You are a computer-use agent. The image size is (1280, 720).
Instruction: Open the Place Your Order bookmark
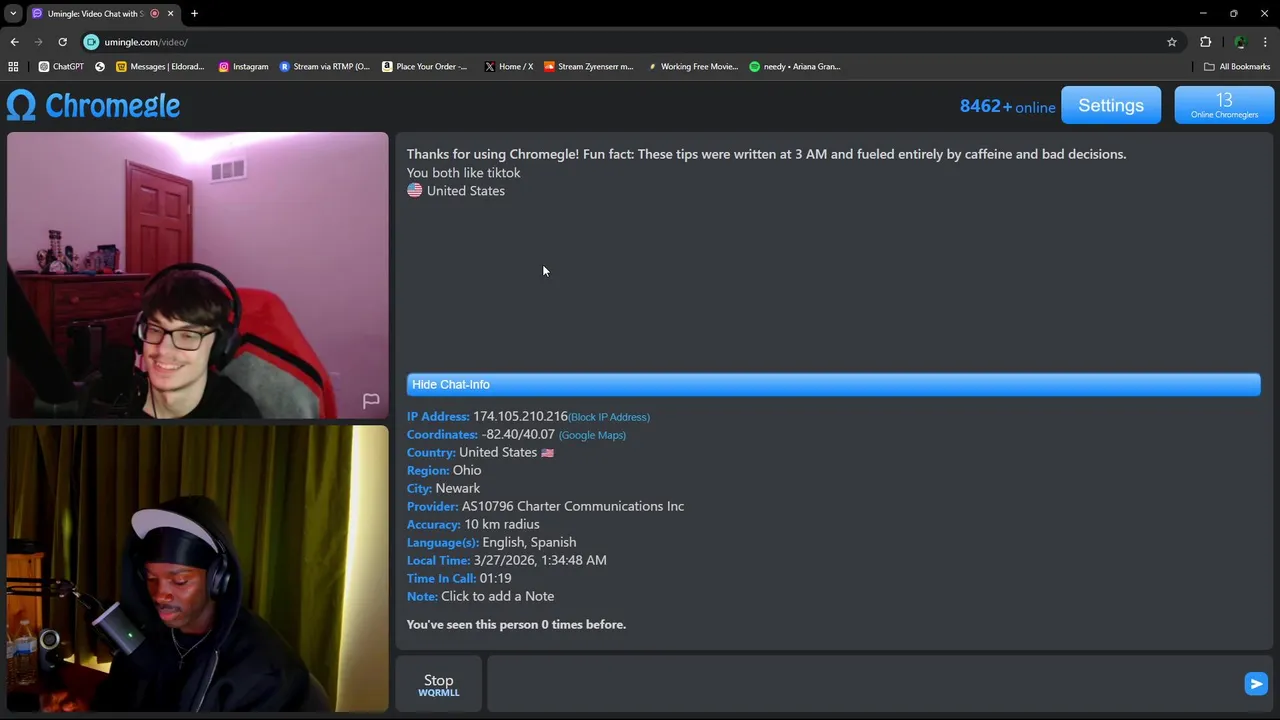(x=425, y=66)
